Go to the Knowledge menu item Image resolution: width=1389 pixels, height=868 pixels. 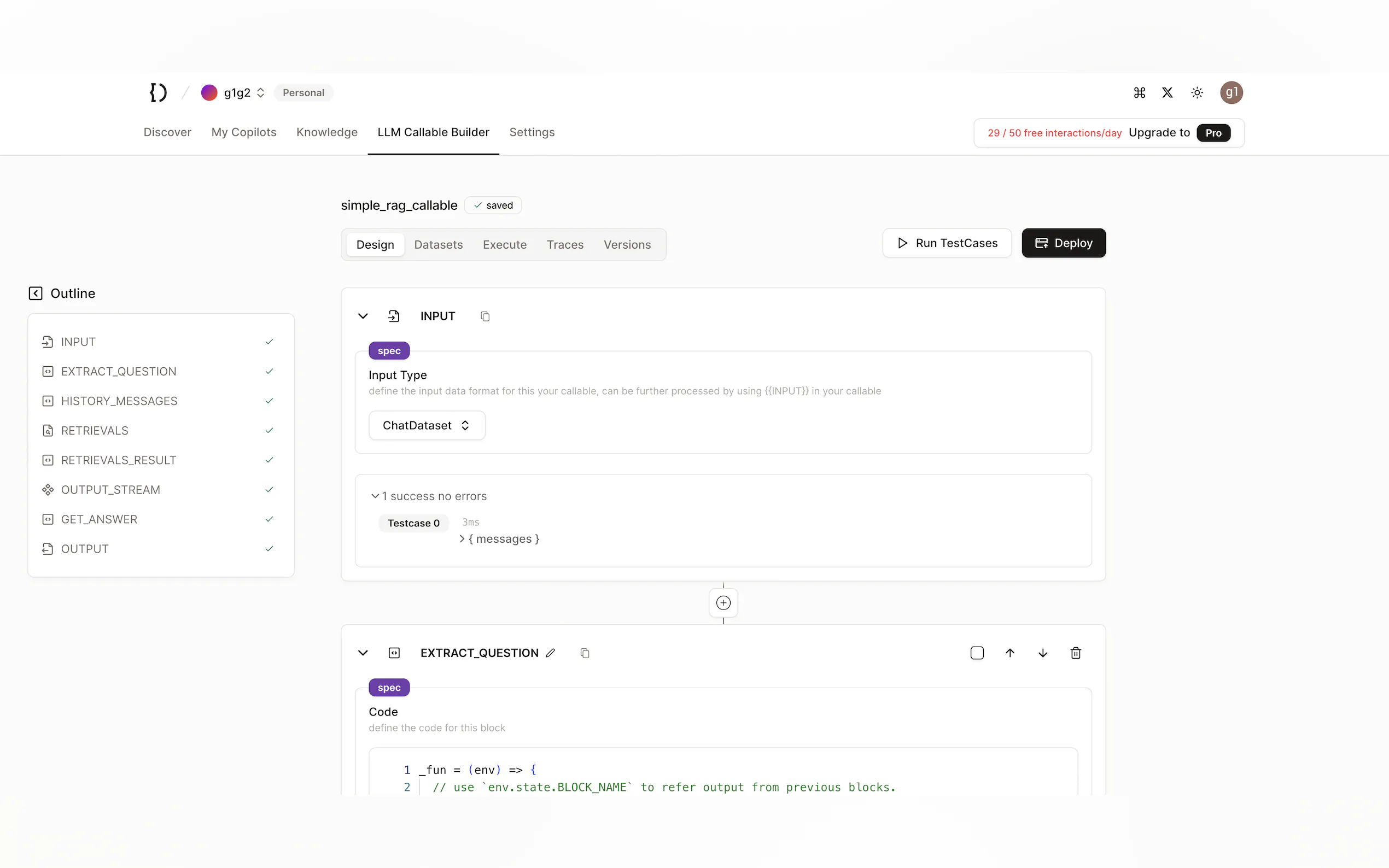click(x=326, y=132)
